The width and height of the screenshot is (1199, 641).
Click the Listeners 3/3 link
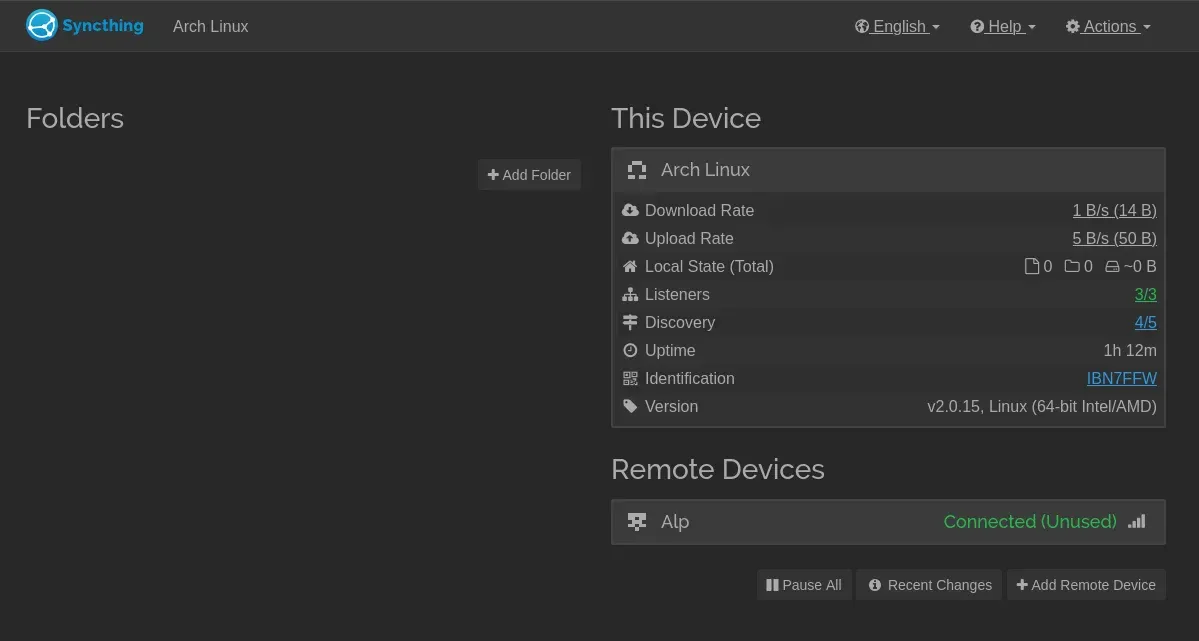pos(1145,294)
